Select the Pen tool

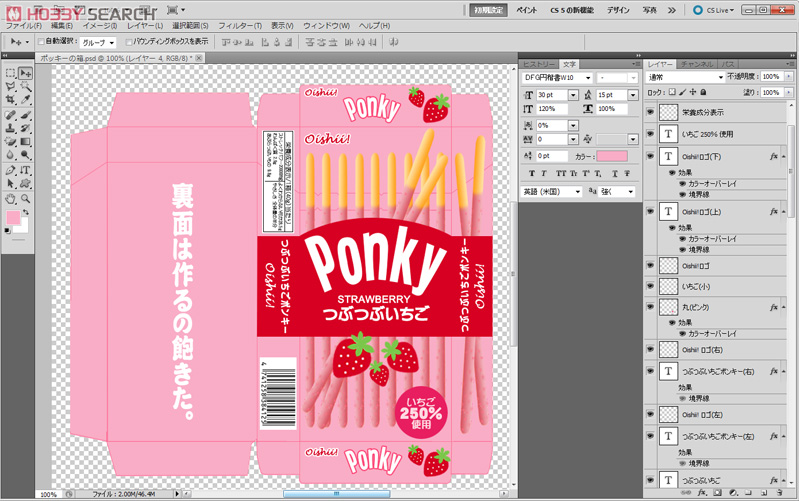point(10,170)
